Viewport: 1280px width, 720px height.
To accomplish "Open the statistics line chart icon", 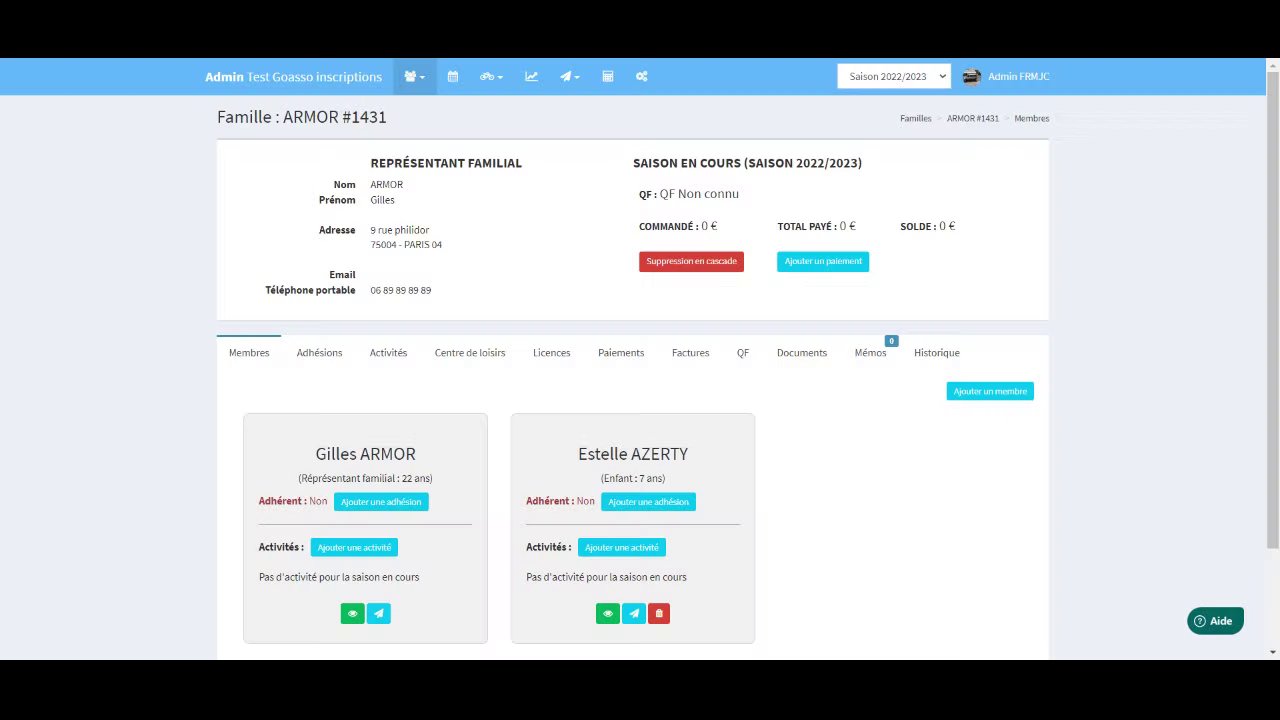I will pos(531,77).
